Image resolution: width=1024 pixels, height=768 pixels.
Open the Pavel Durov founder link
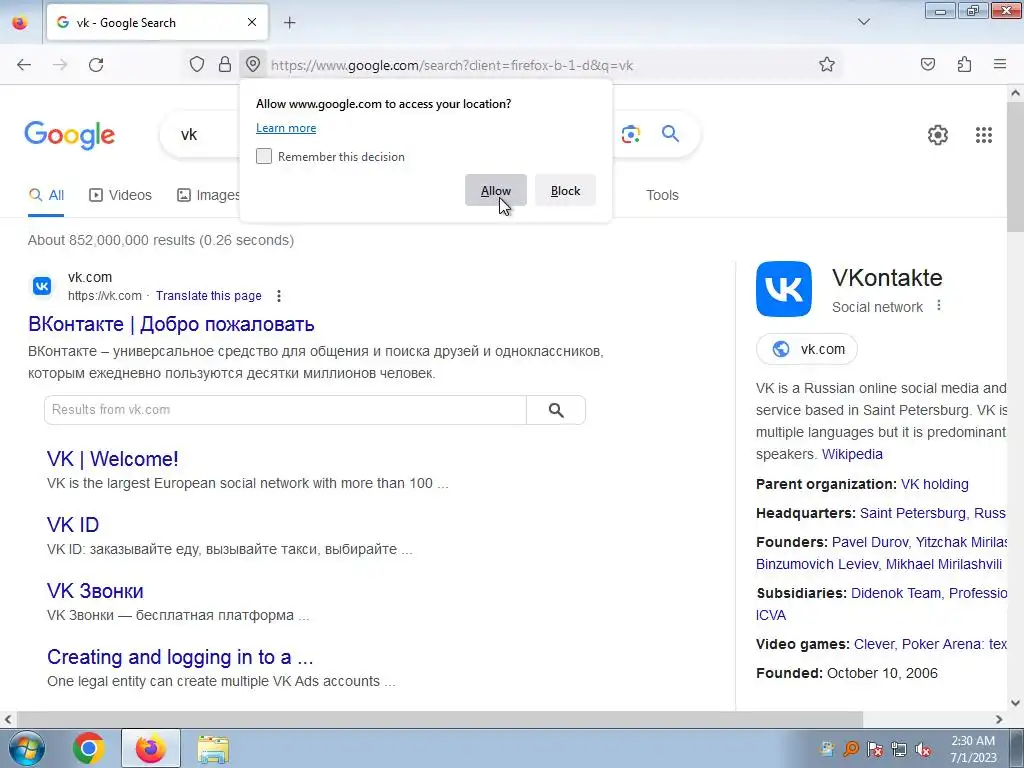point(869,542)
